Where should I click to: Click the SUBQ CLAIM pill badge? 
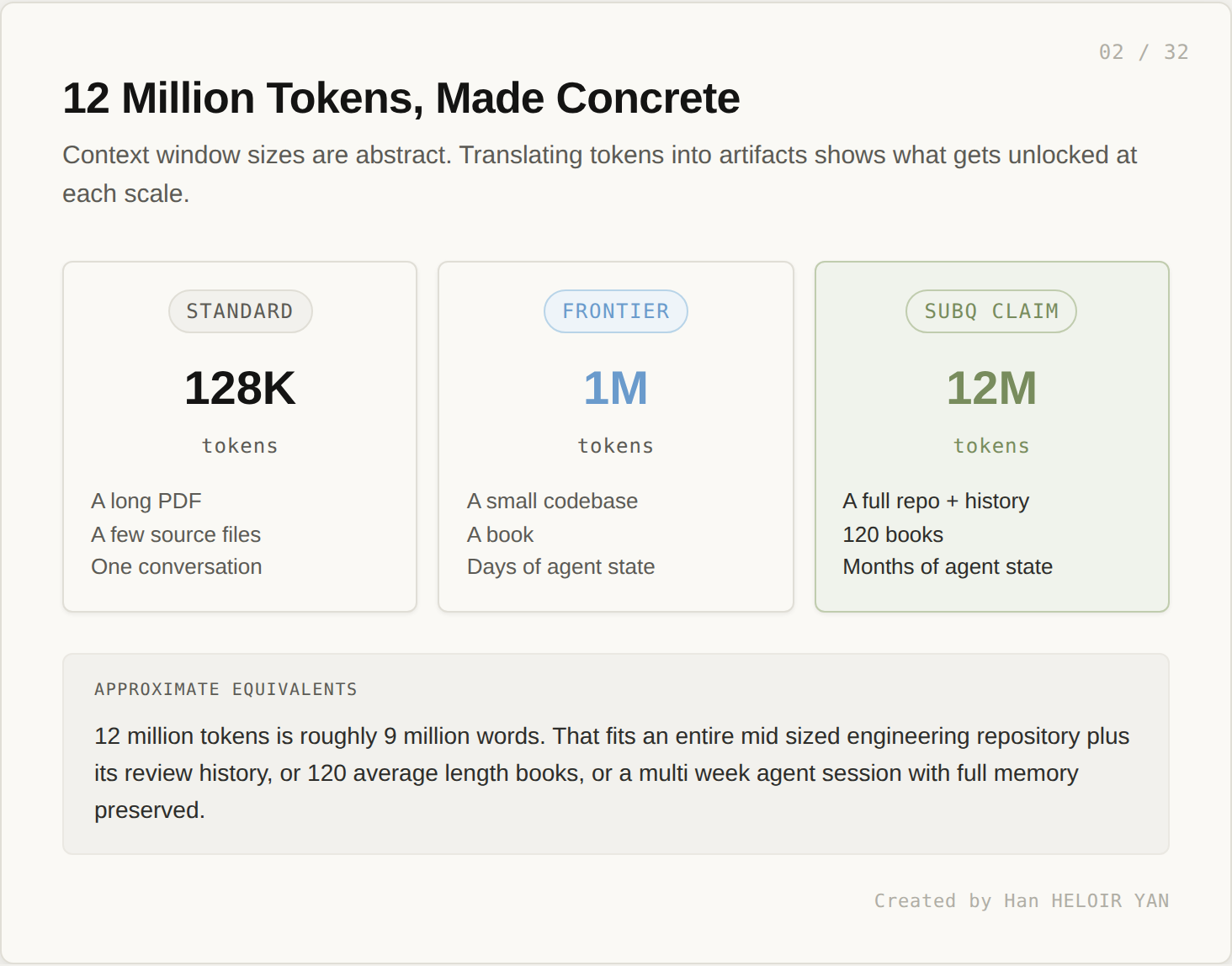[991, 311]
